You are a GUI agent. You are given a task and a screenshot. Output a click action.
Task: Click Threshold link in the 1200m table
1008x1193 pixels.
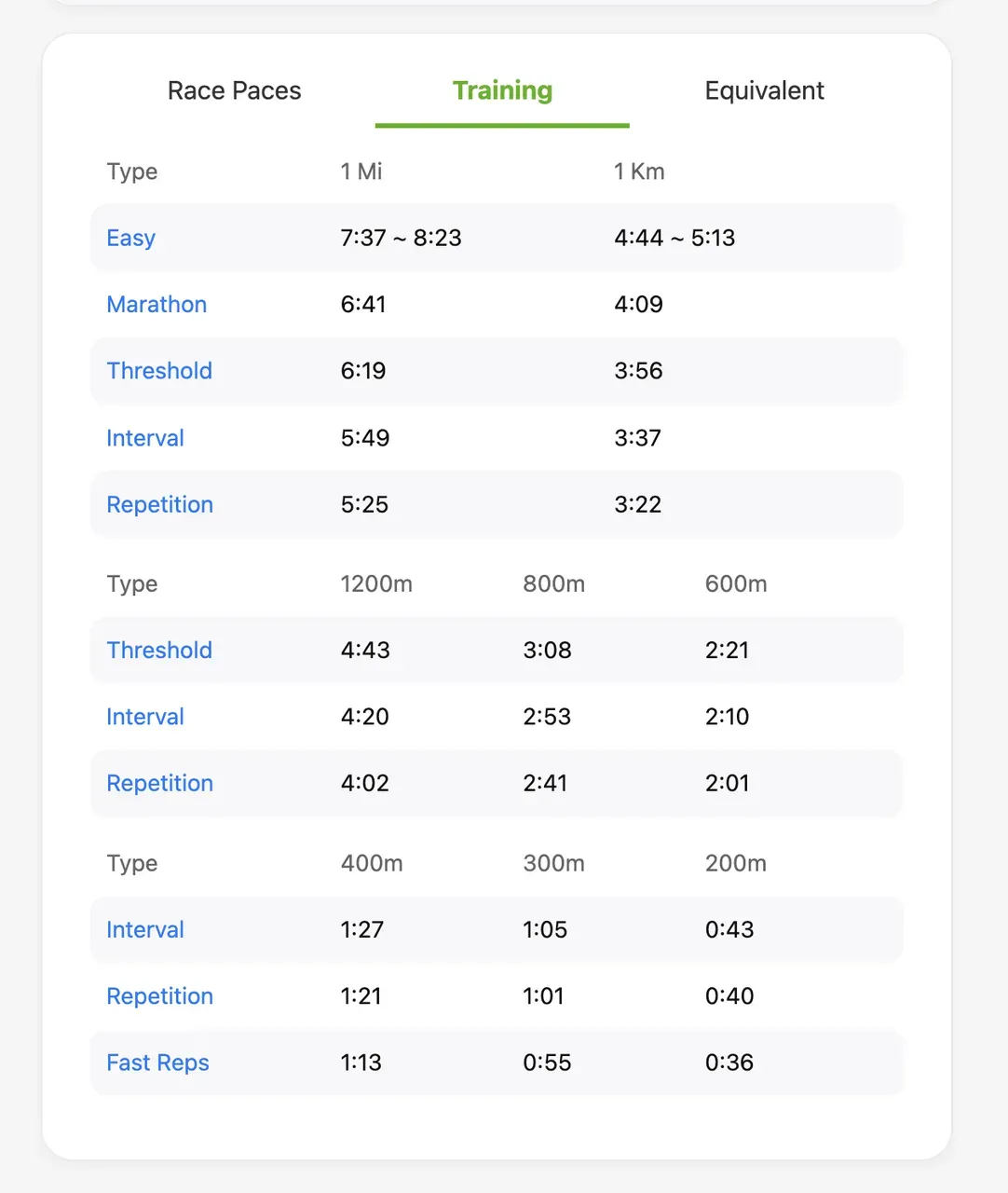coord(159,650)
